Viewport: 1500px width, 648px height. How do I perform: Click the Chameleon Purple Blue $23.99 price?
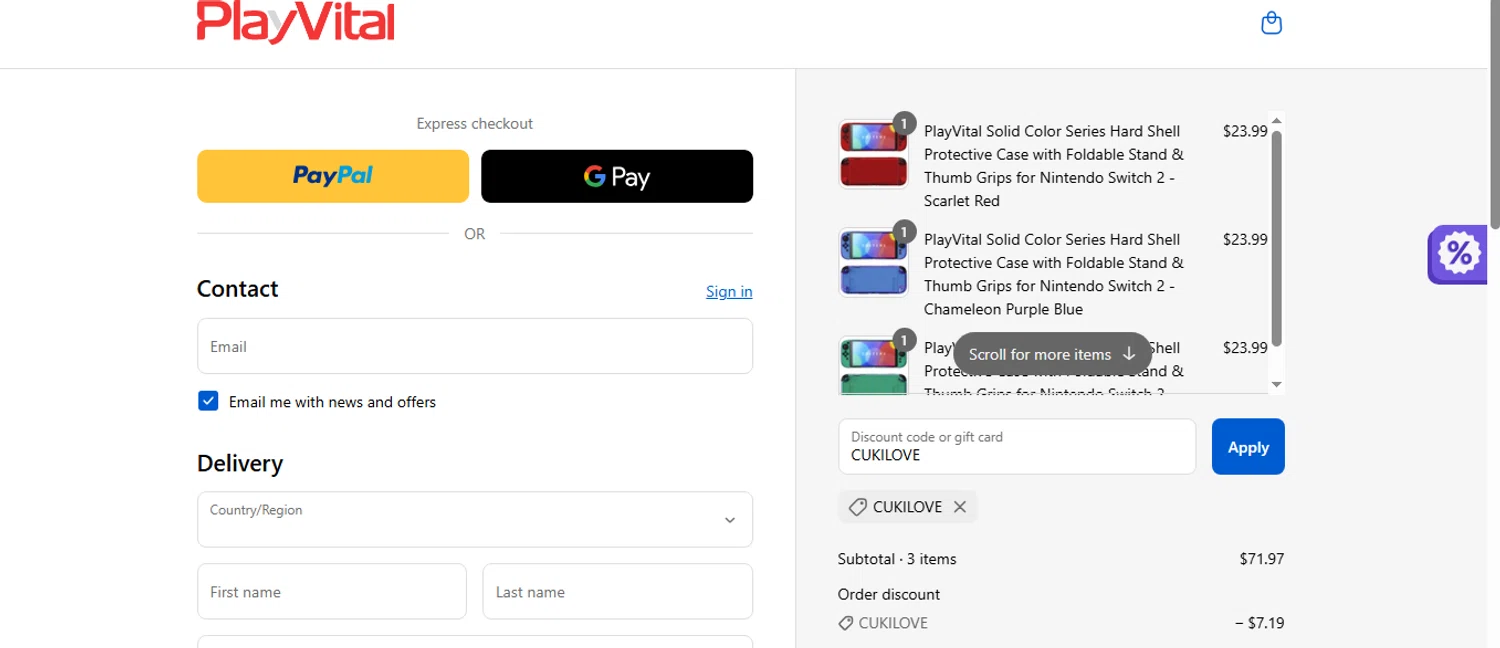click(1245, 239)
